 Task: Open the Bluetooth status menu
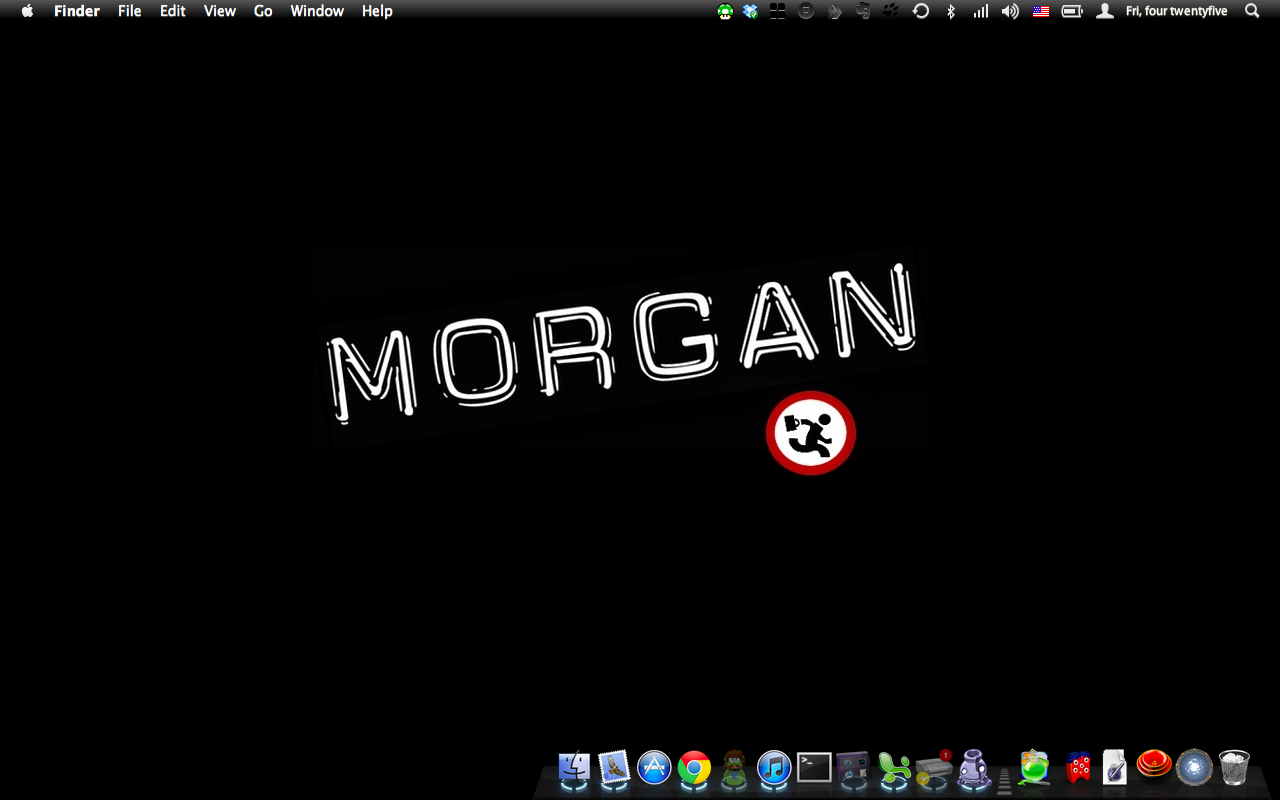pos(951,11)
